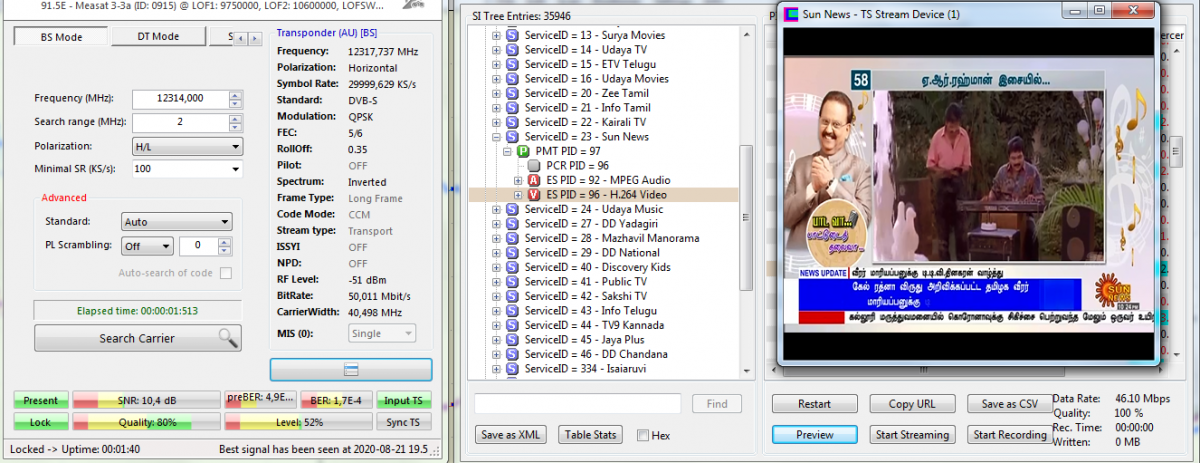Screen dimensions: 1200x463
Task: Click the S icon beside Jaya Plus
Action: click(513, 340)
